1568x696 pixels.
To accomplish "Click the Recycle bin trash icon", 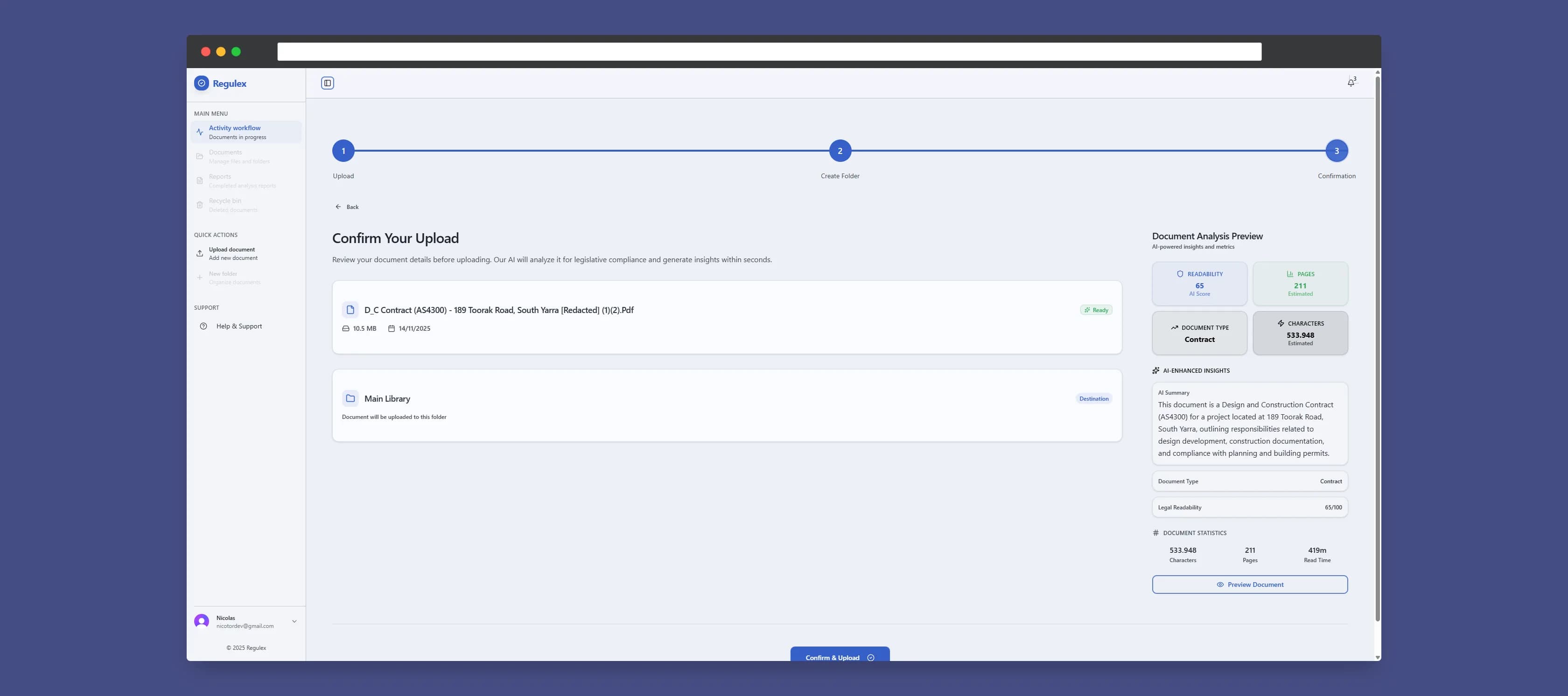I will tap(200, 205).
